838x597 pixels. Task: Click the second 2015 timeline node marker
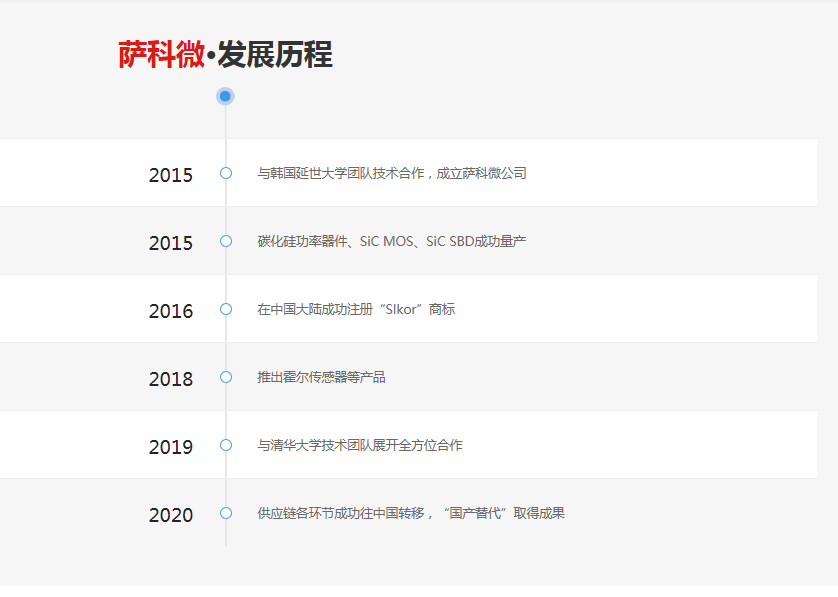pos(224,240)
